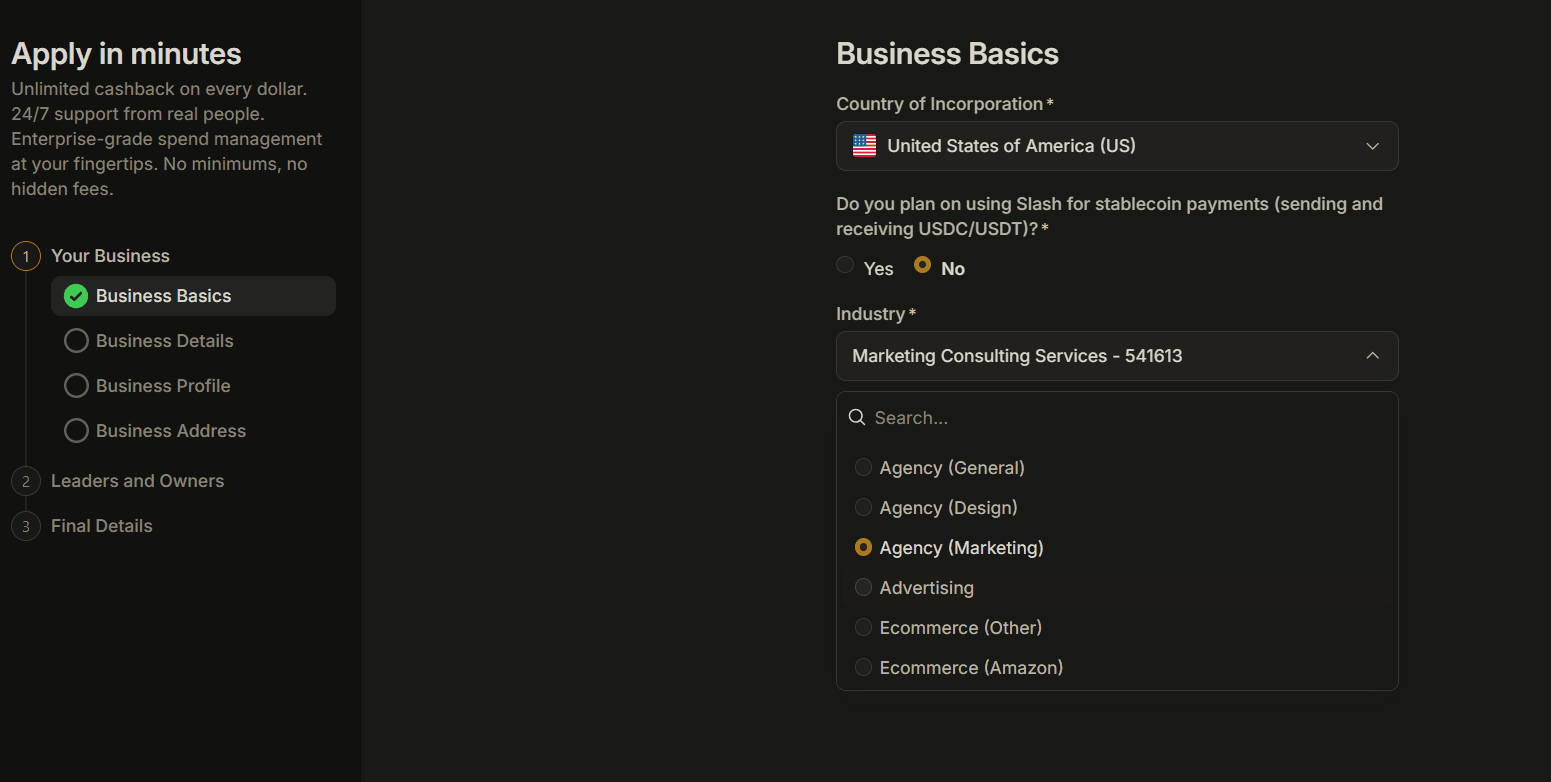Click the step 3 number circle

(x=26, y=526)
